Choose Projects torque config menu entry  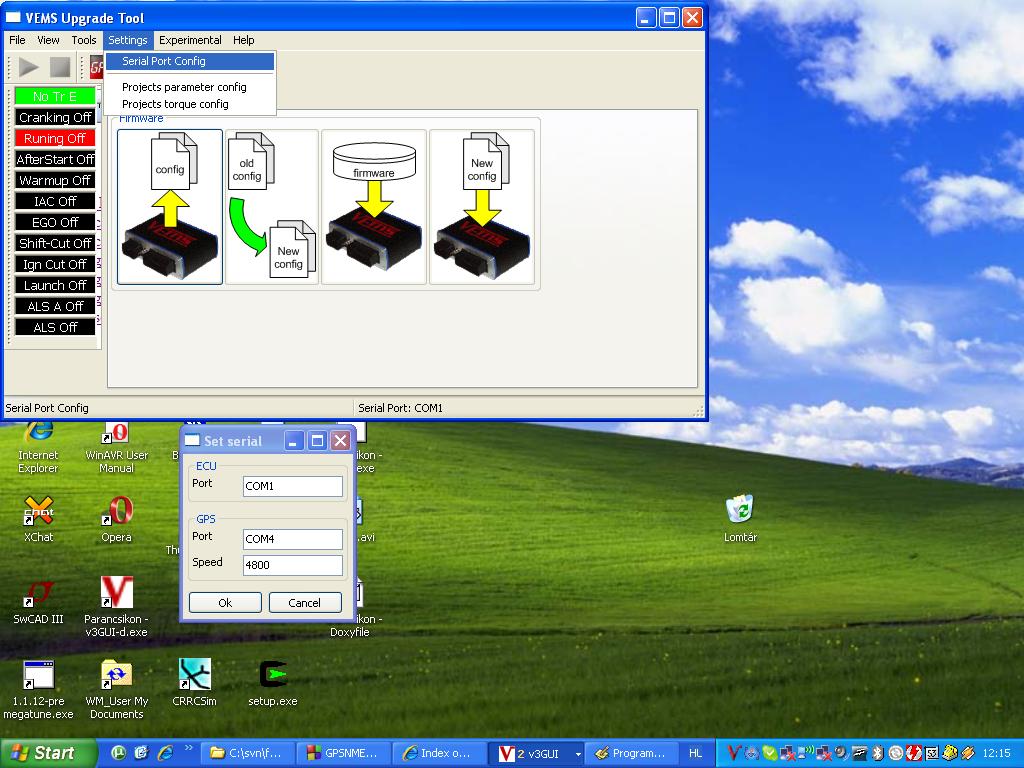189,104
